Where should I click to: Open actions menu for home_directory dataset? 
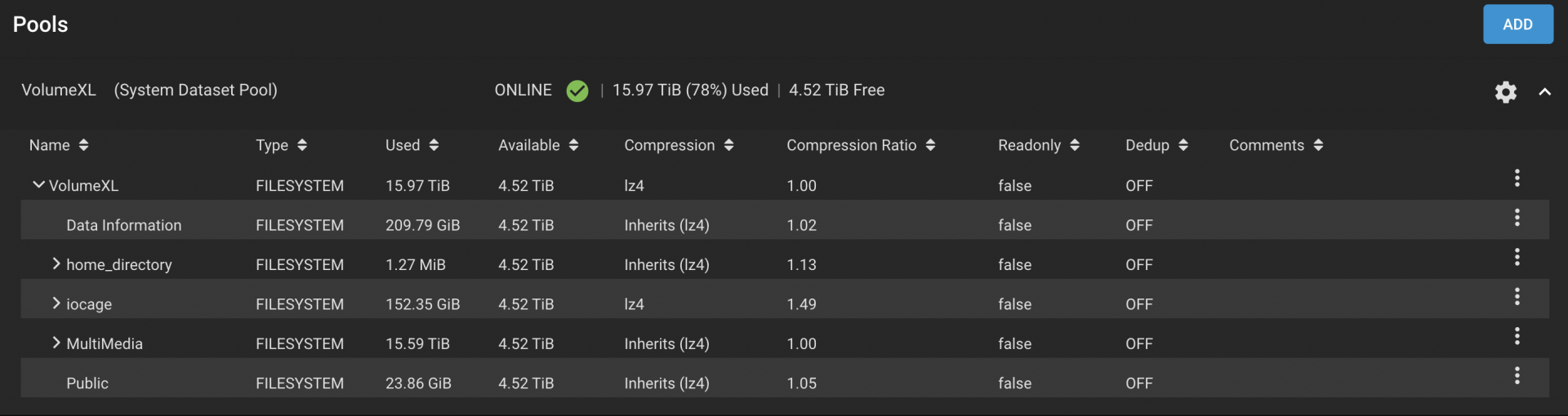1517,258
